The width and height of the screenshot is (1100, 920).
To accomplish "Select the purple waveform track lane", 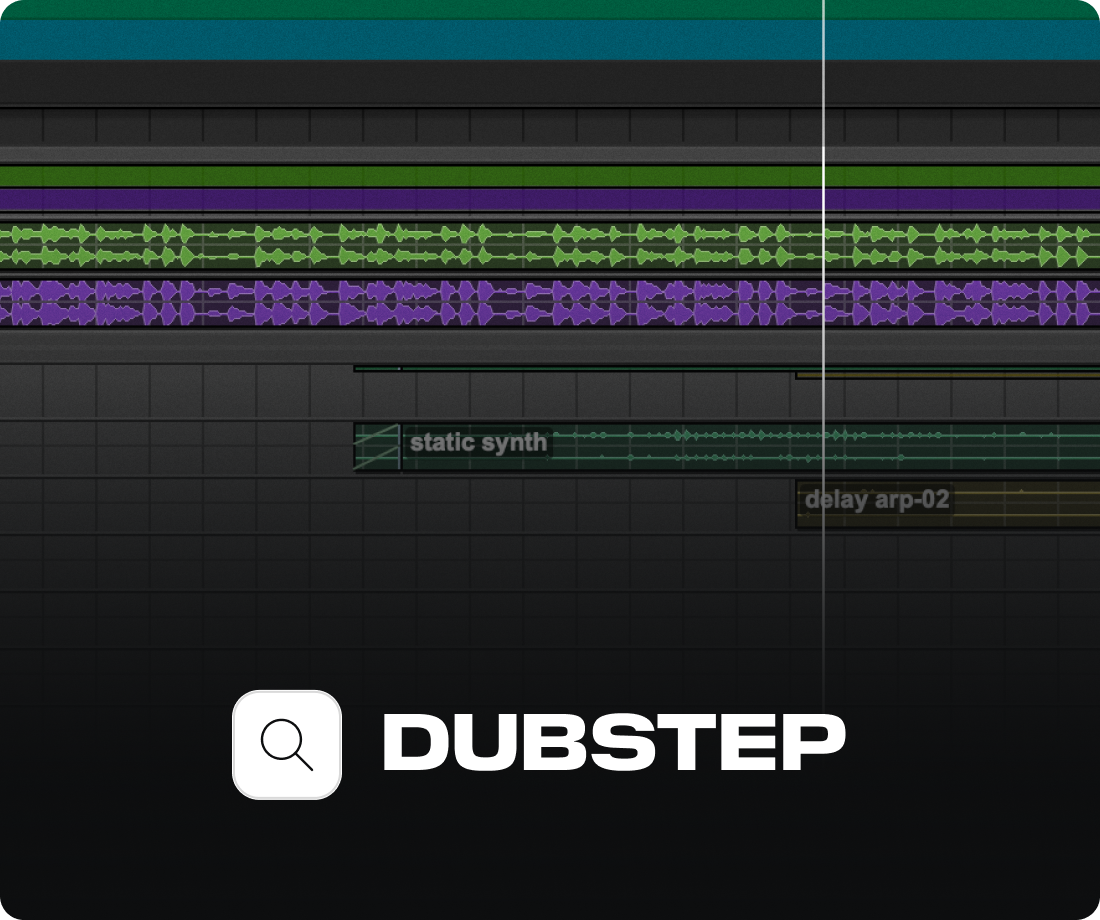I will (400, 300).
